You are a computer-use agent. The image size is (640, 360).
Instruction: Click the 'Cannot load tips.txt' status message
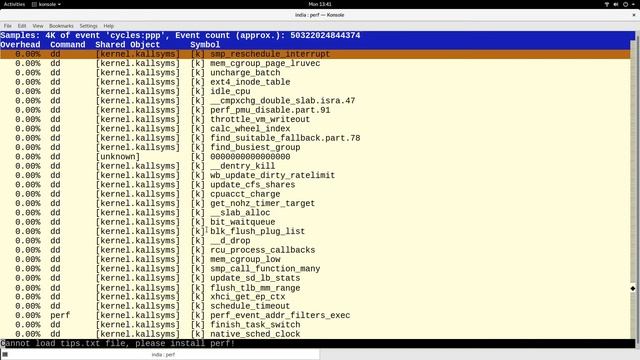[118, 344]
